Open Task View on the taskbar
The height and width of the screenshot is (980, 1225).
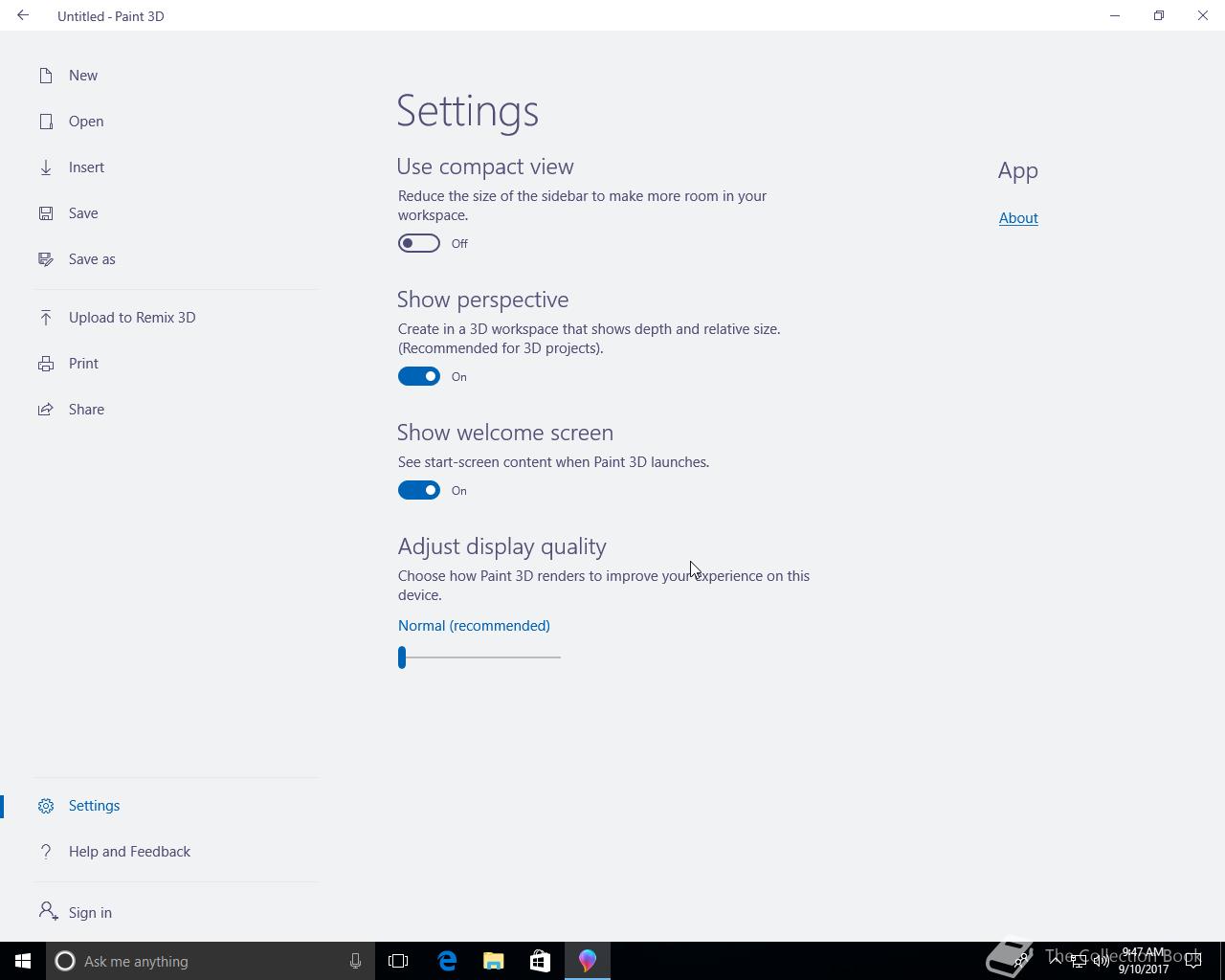tap(398, 961)
